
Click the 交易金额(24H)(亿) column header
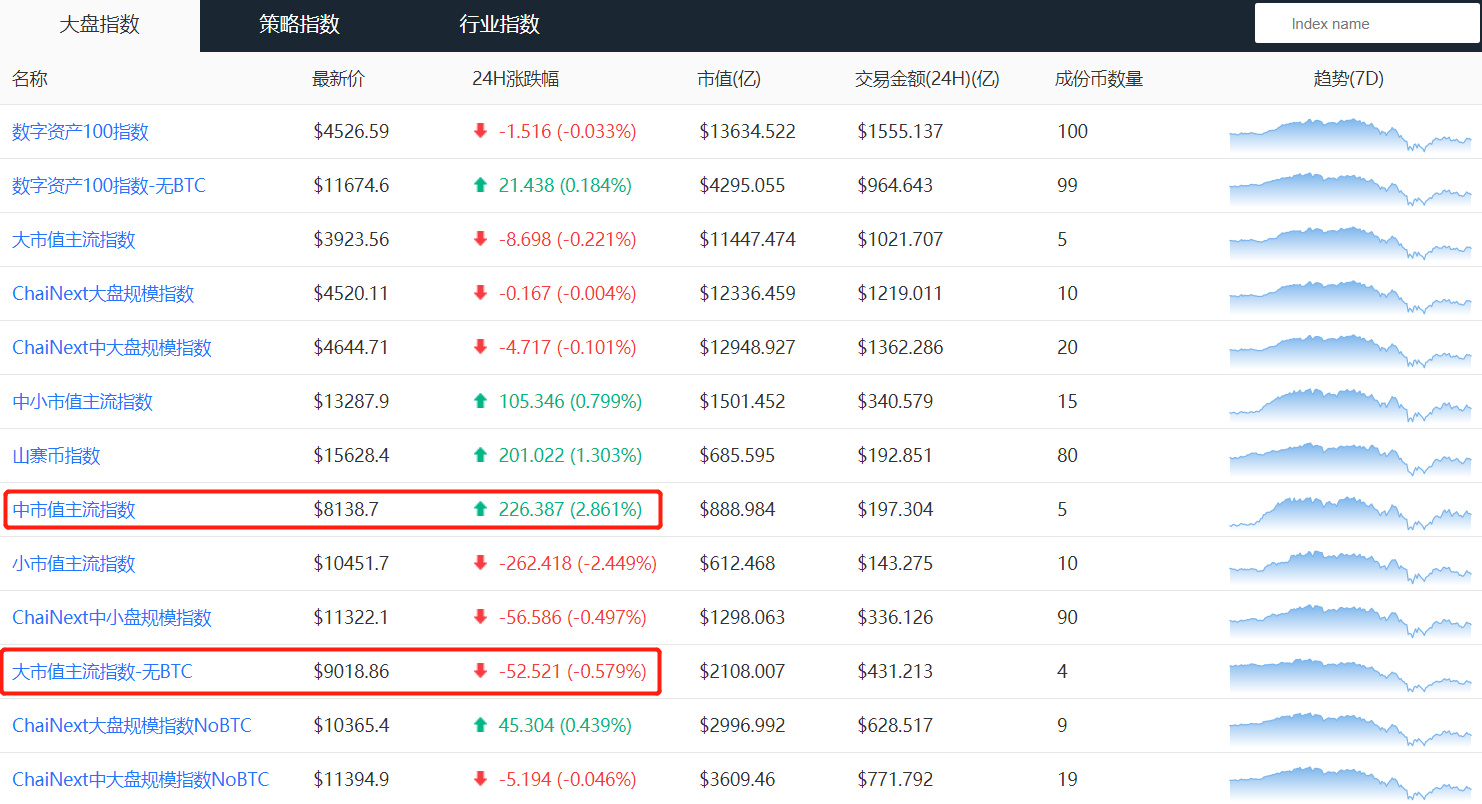point(927,79)
